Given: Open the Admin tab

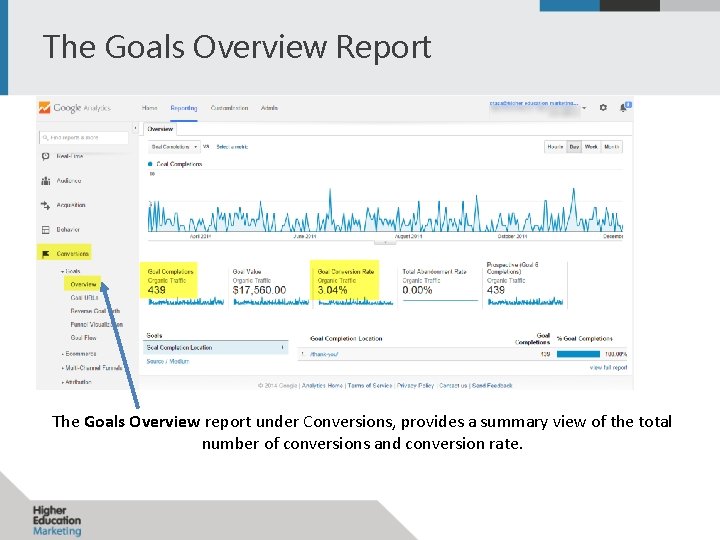Looking at the screenshot, I should point(269,108).
